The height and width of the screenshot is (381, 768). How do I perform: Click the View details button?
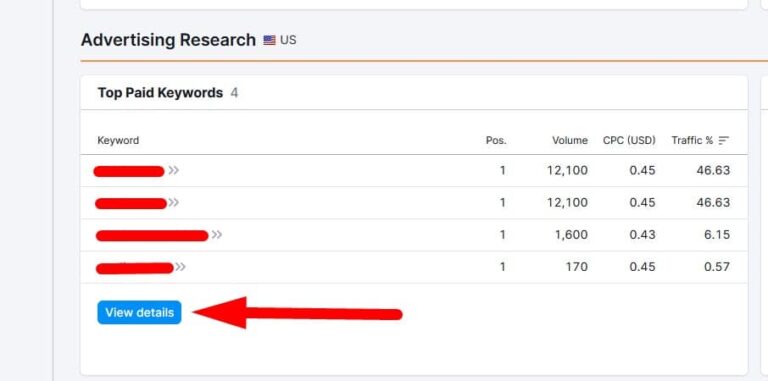(139, 312)
